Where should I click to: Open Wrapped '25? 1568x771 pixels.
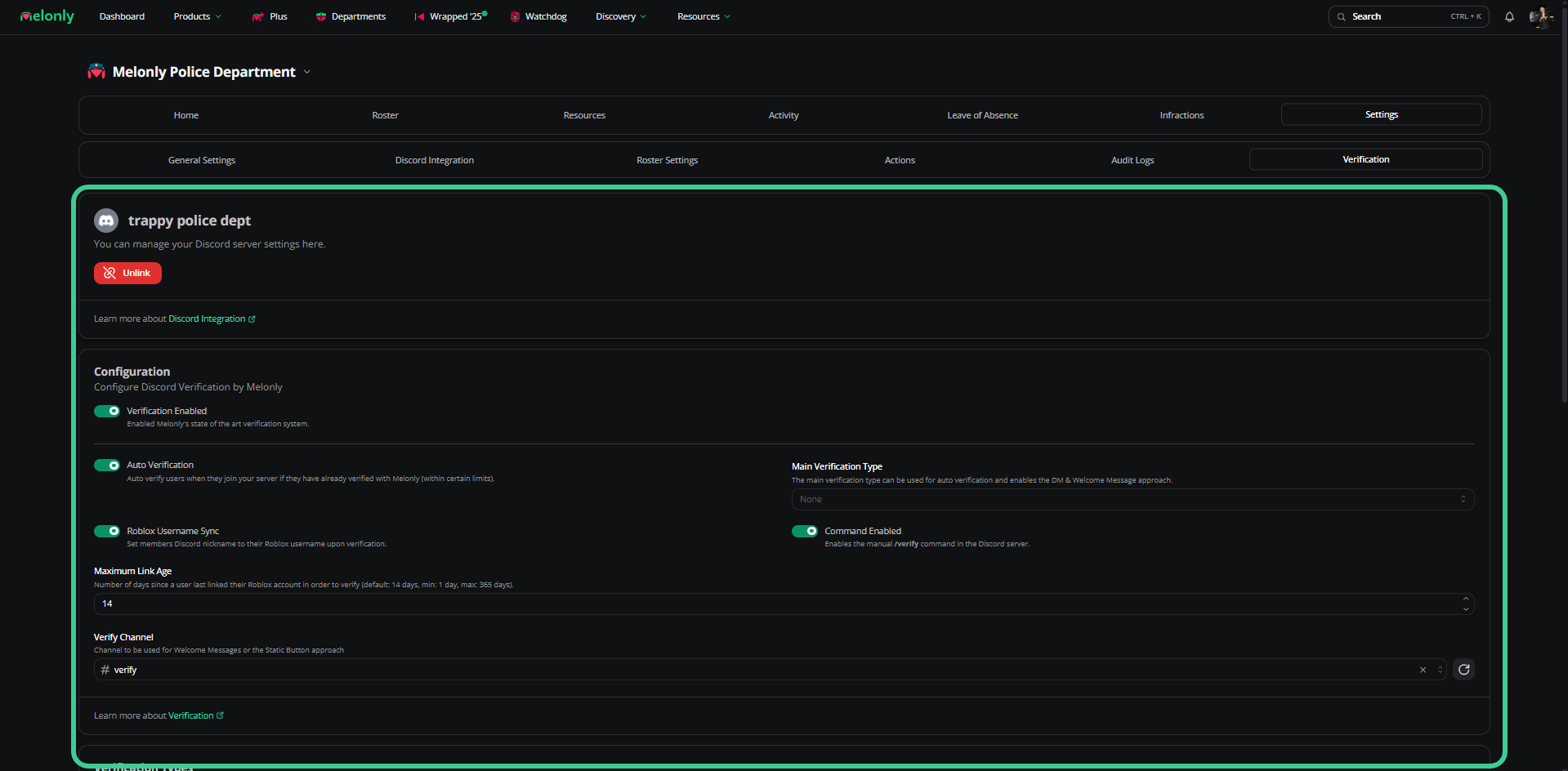[x=451, y=16]
